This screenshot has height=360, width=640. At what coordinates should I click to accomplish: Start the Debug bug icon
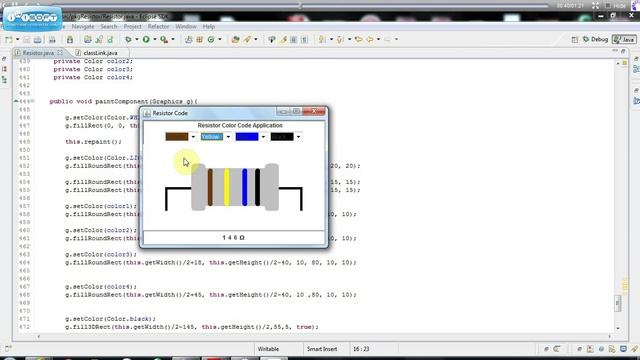[128, 40]
